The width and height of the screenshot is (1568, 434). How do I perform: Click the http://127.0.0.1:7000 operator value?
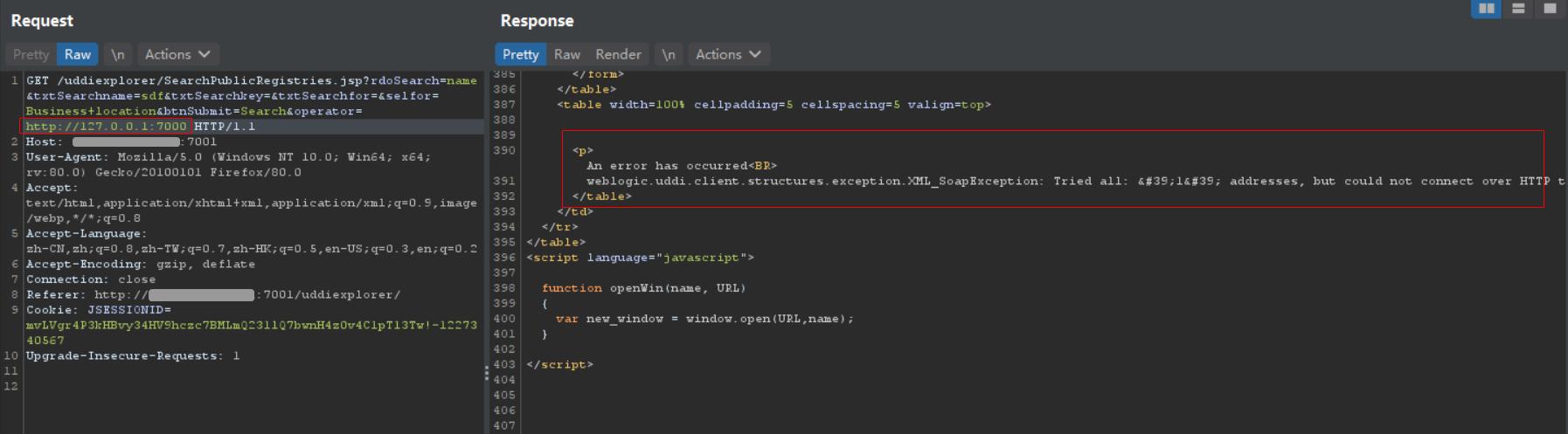pos(107,127)
